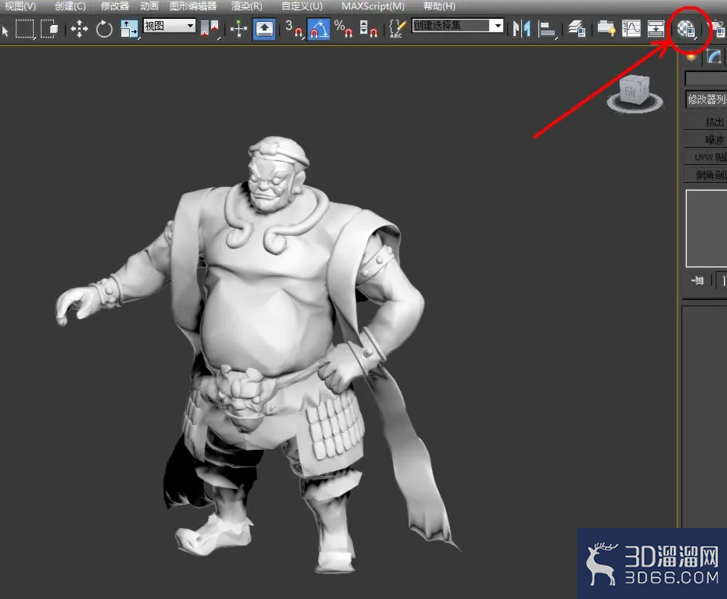Open the 自定义(U) menu
This screenshot has width=727, height=599.
click(302, 6)
